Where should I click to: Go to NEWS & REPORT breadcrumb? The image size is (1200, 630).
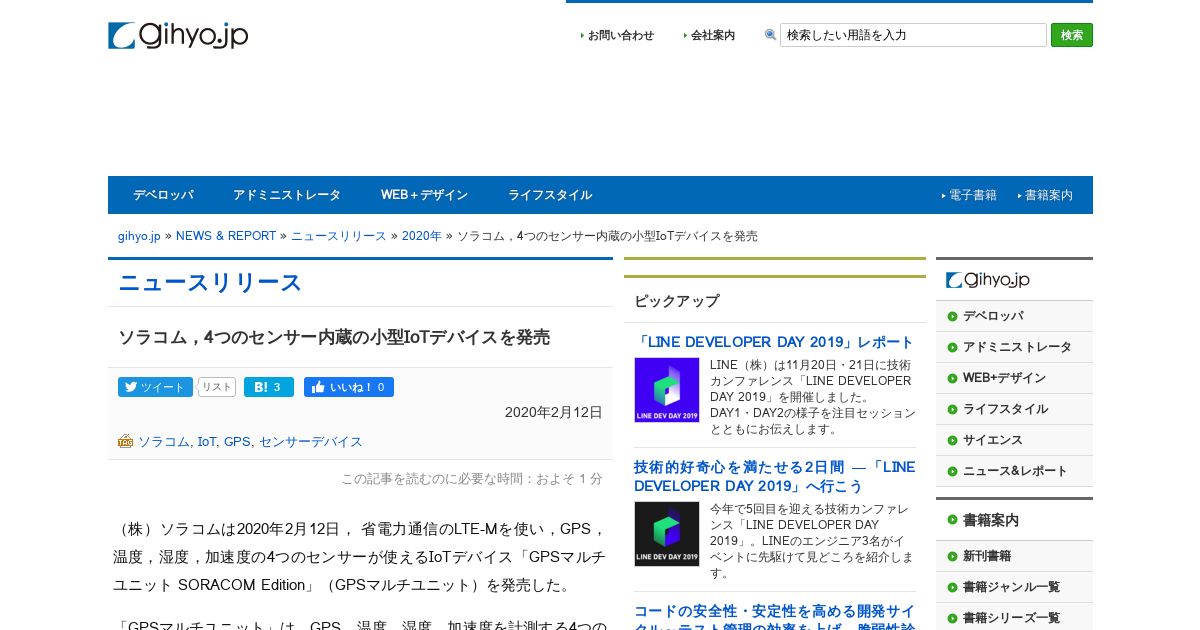pyautogui.click(x=226, y=236)
